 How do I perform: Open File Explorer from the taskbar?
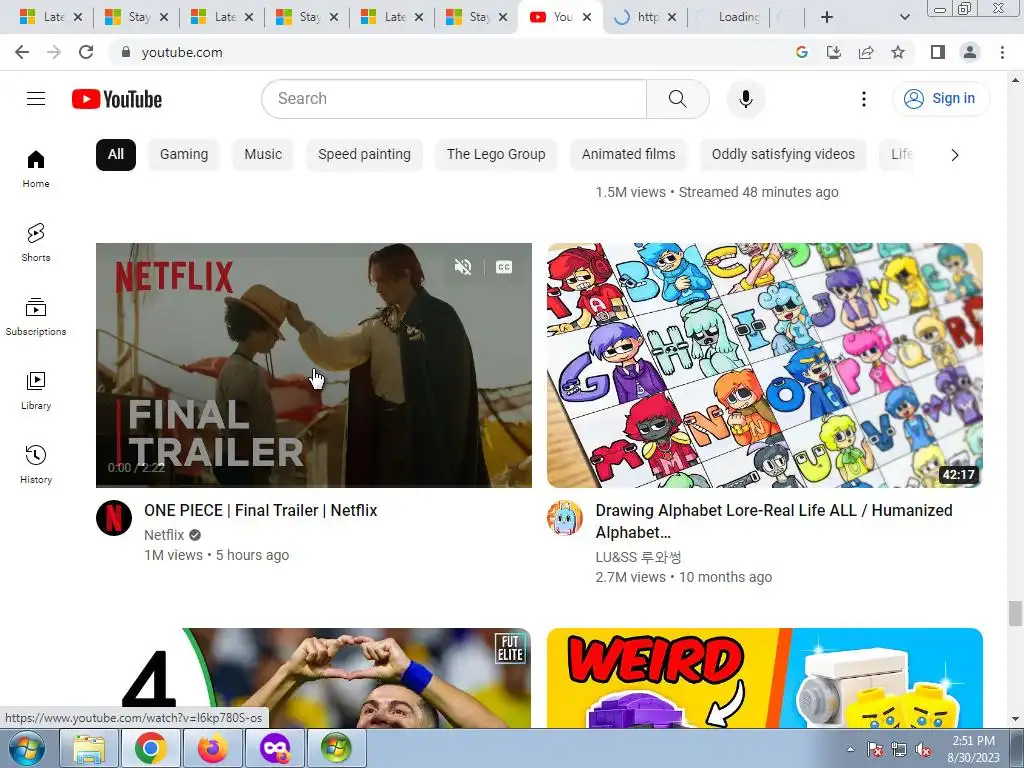(x=89, y=748)
